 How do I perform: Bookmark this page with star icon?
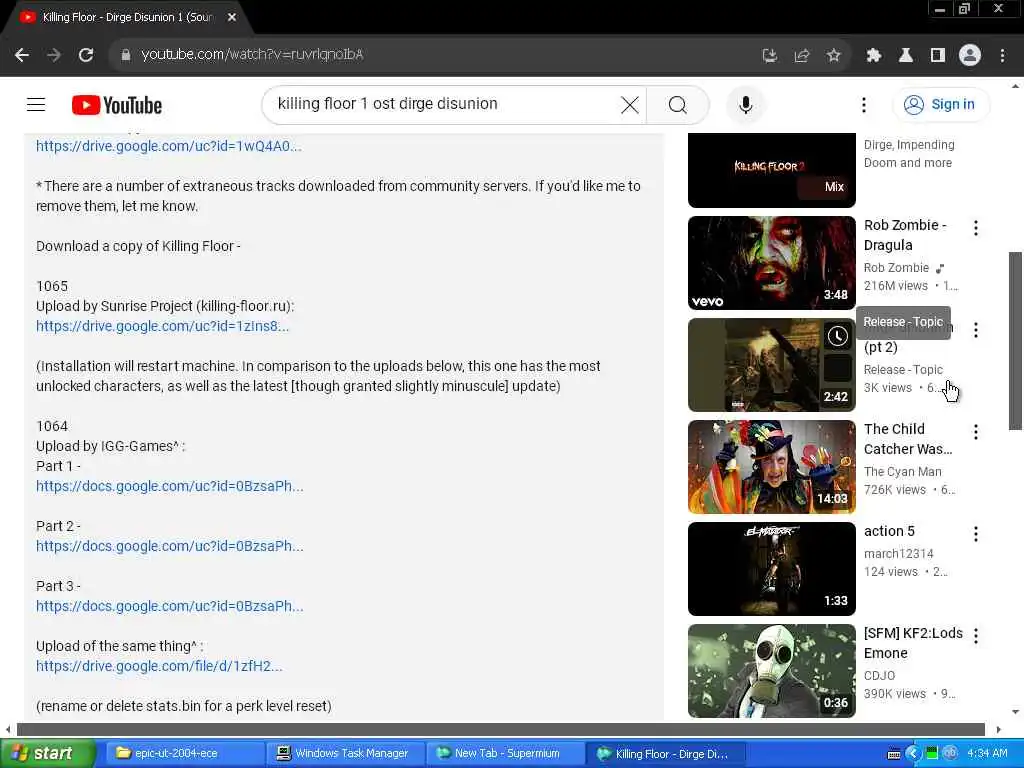833,56
